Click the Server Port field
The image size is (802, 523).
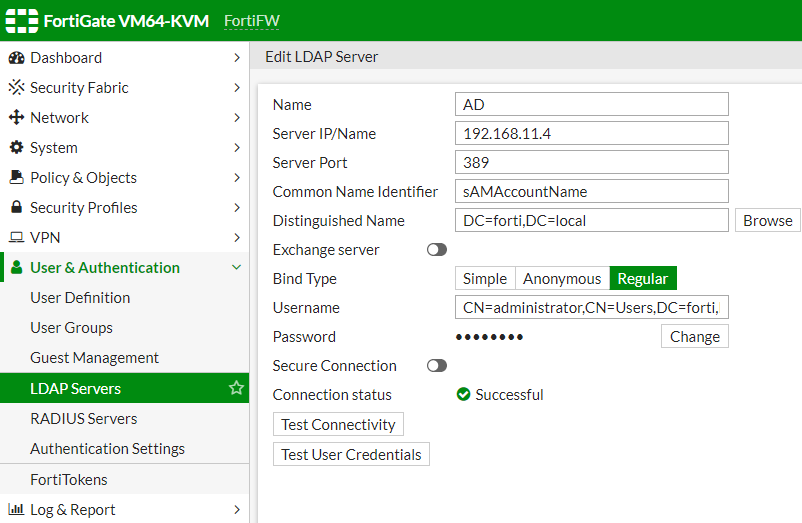pos(592,163)
